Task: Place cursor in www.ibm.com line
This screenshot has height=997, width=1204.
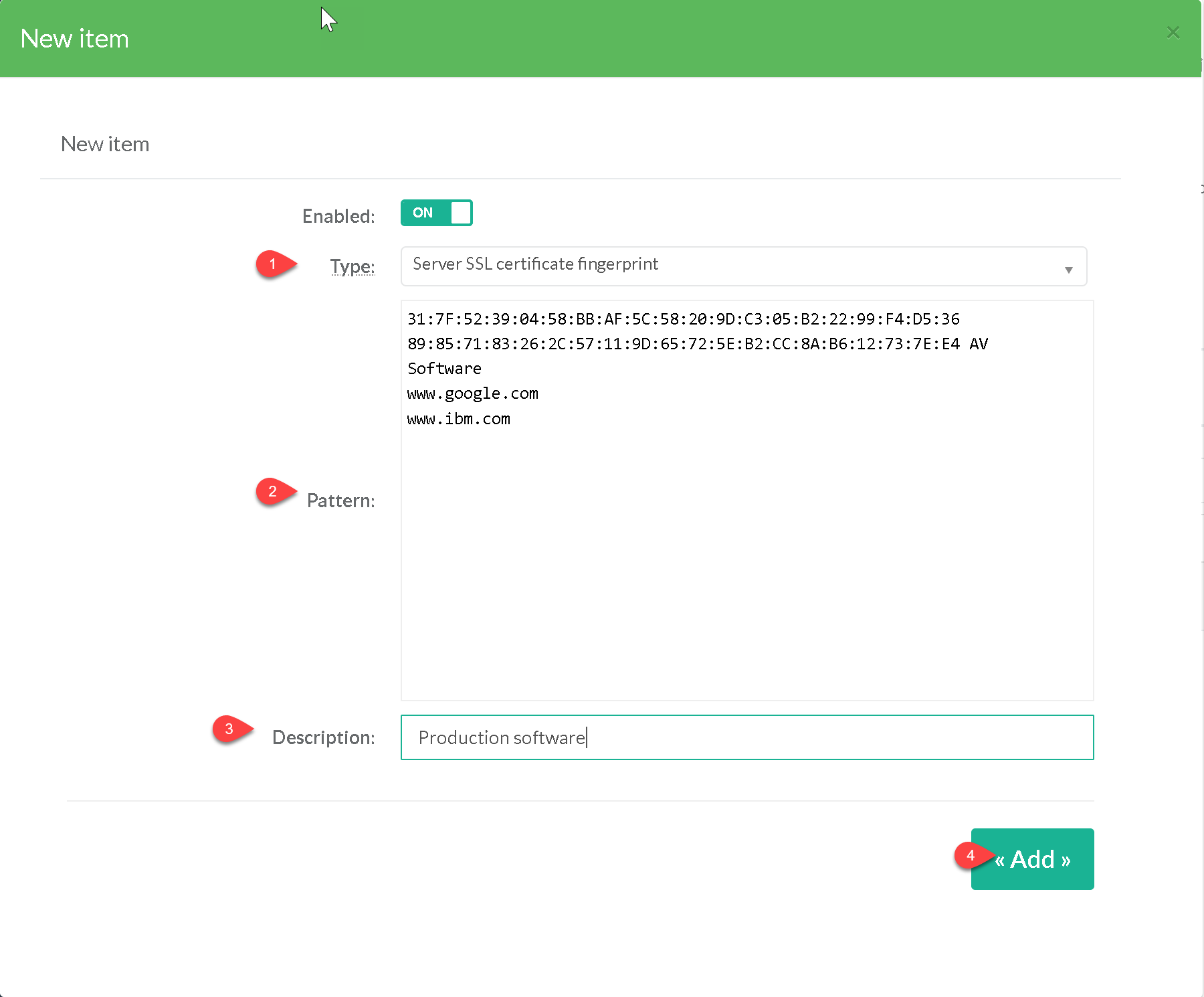Action: pyautogui.click(x=459, y=419)
